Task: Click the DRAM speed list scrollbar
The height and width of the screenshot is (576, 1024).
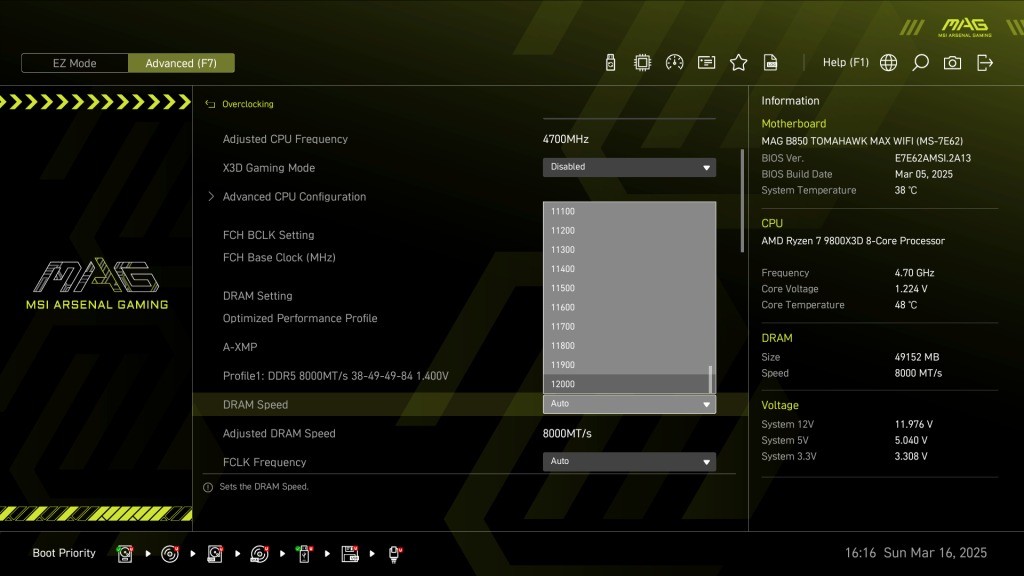Action: pos(711,378)
